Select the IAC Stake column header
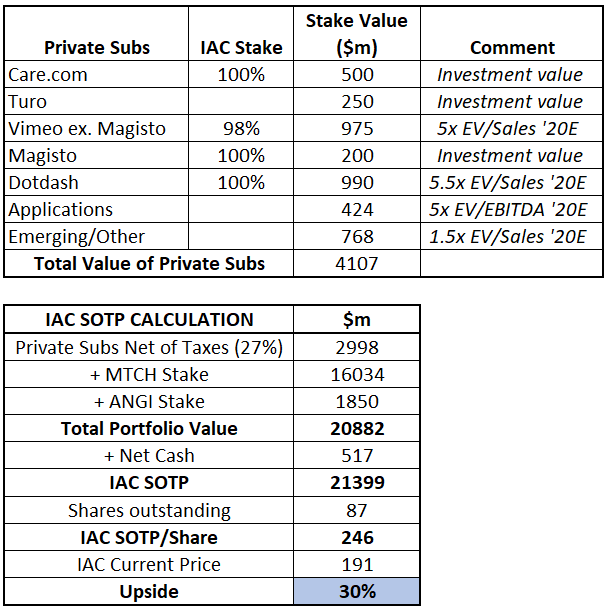608x608 pixels. 242,47
